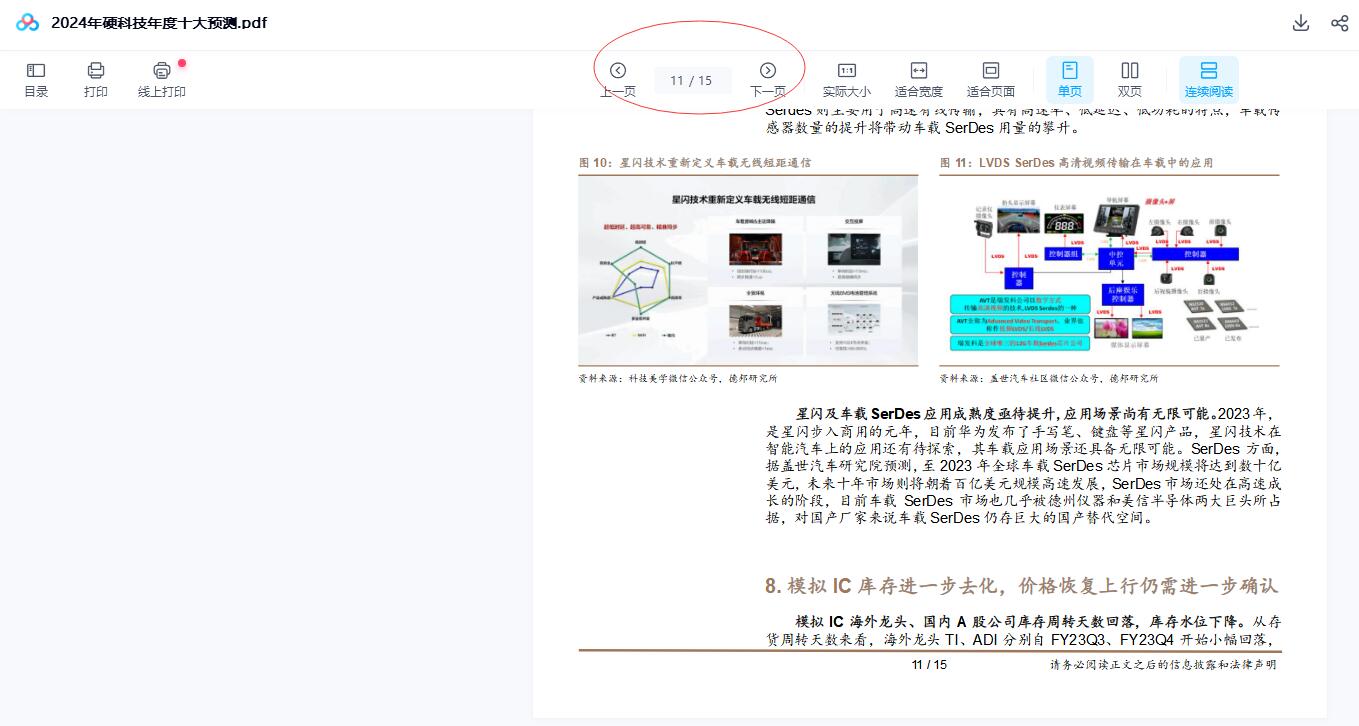
Task: Set zoom to actual size (实际大小)
Action: (846, 79)
